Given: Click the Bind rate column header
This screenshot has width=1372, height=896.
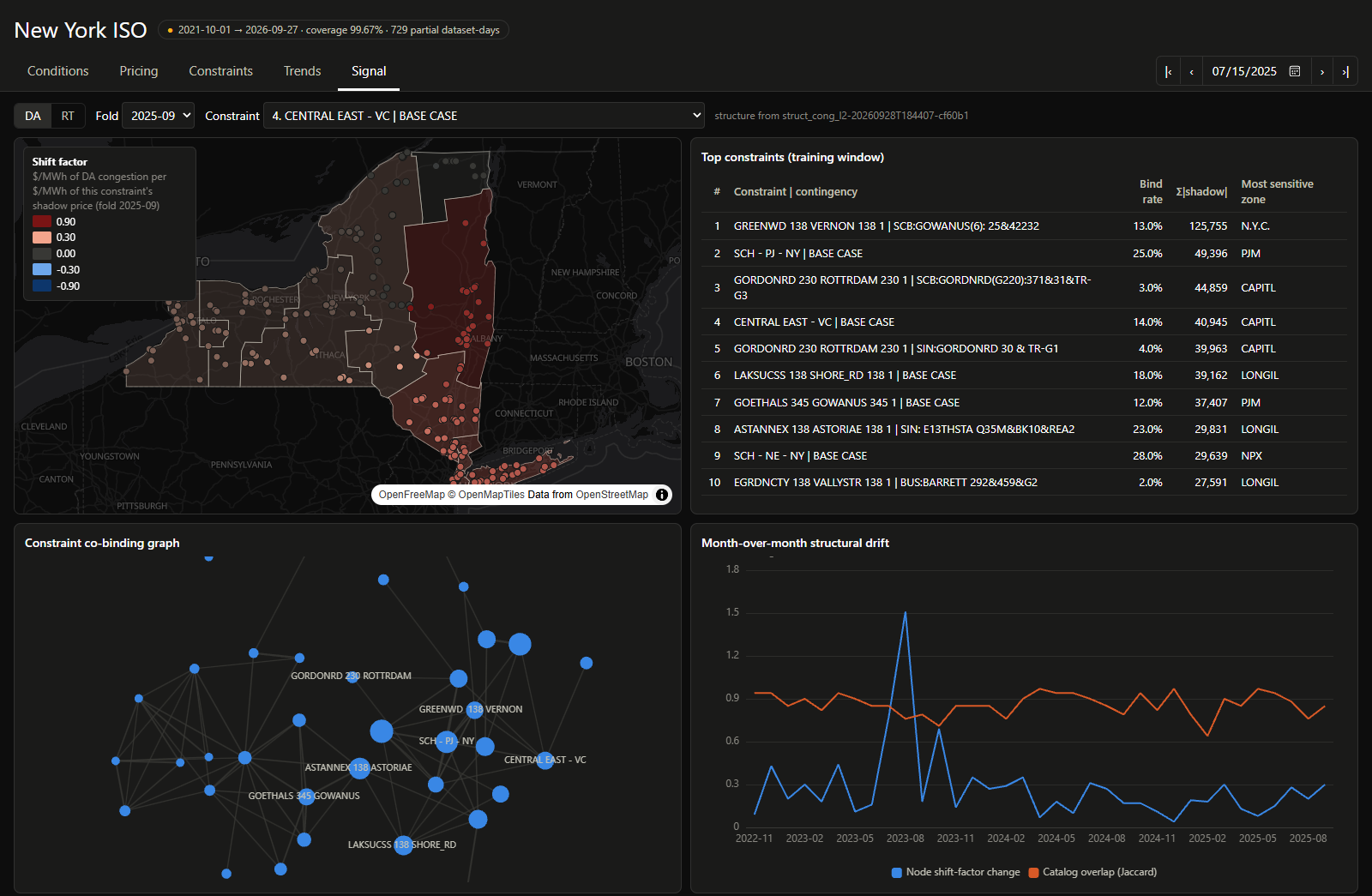Looking at the screenshot, I should (1151, 191).
